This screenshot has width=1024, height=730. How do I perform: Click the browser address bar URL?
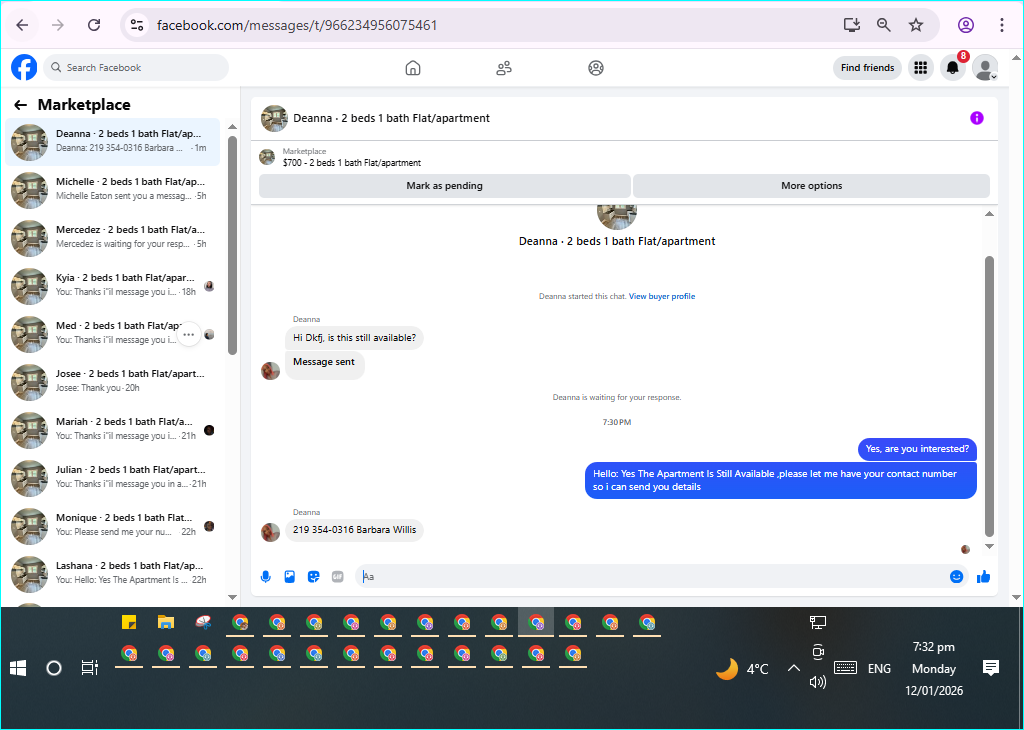coord(297,25)
